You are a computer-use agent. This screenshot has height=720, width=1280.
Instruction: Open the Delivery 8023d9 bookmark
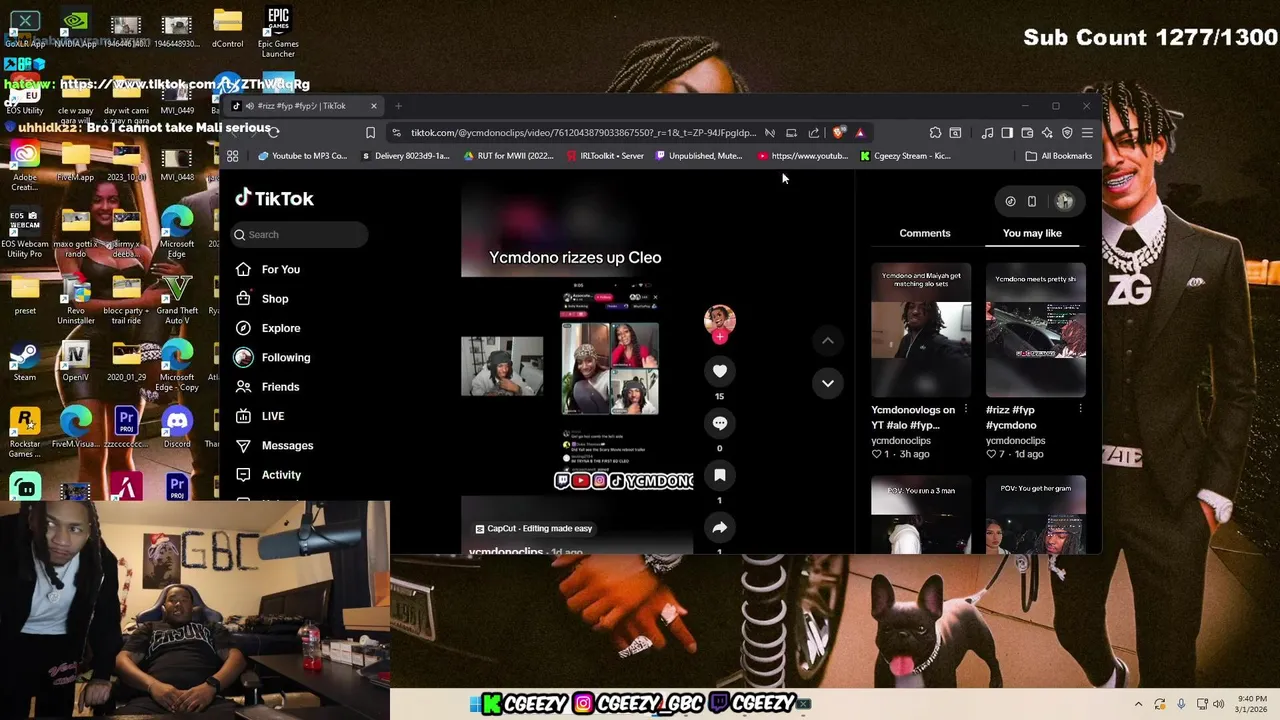[406, 156]
